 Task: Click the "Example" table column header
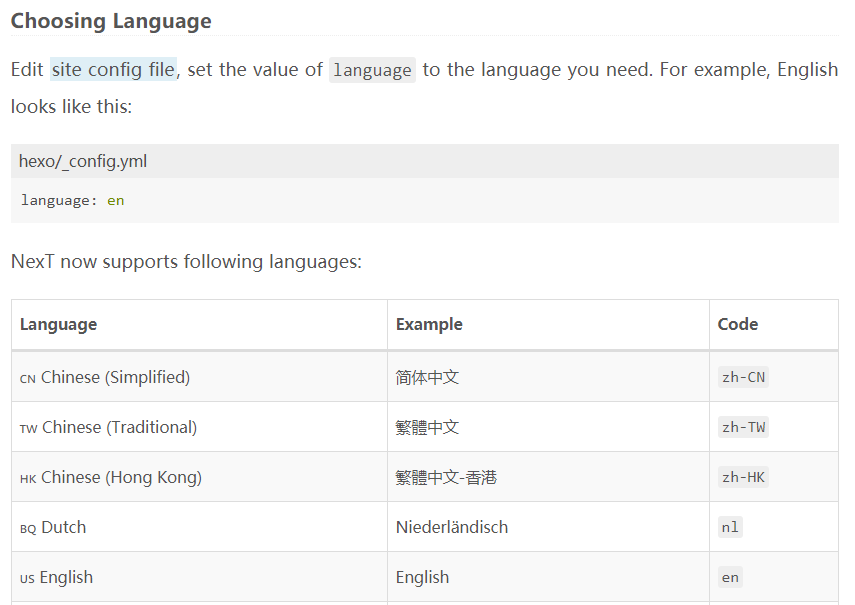[x=429, y=324]
